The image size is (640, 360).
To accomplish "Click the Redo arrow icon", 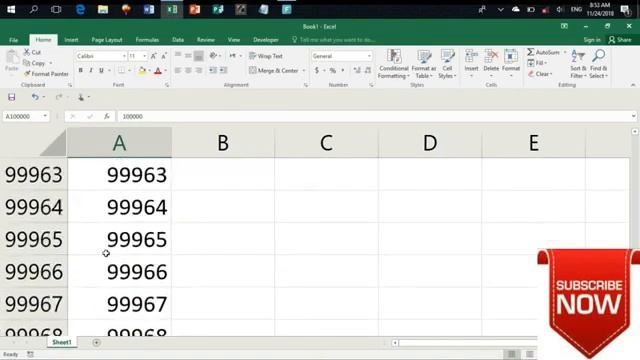I will tap(59, 97).
